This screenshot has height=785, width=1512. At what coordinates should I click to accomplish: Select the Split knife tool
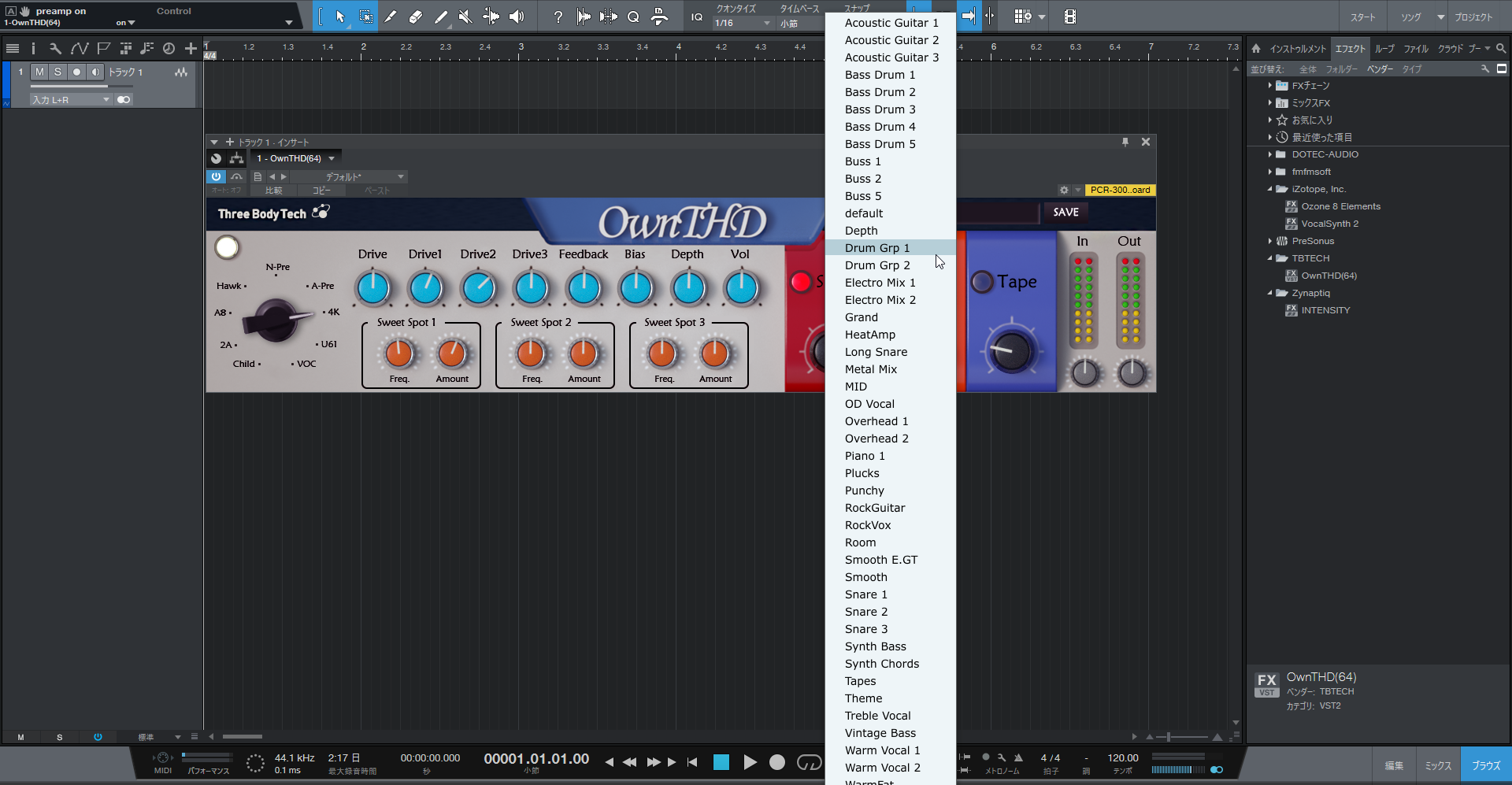391,17
